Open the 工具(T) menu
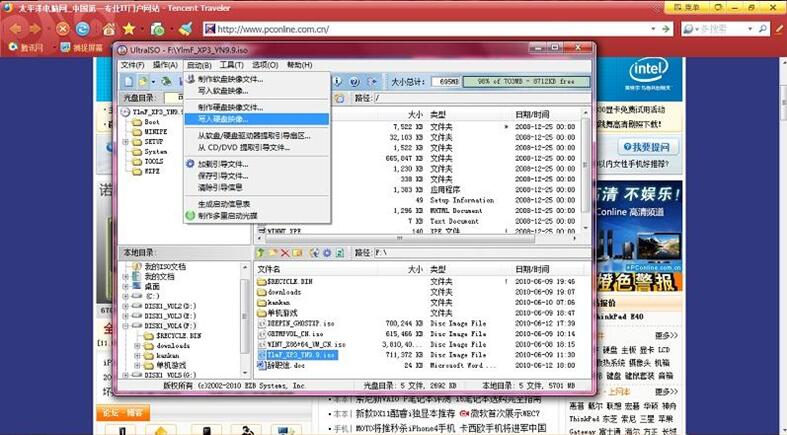This screenshot has width=787, height=435. 231,65
